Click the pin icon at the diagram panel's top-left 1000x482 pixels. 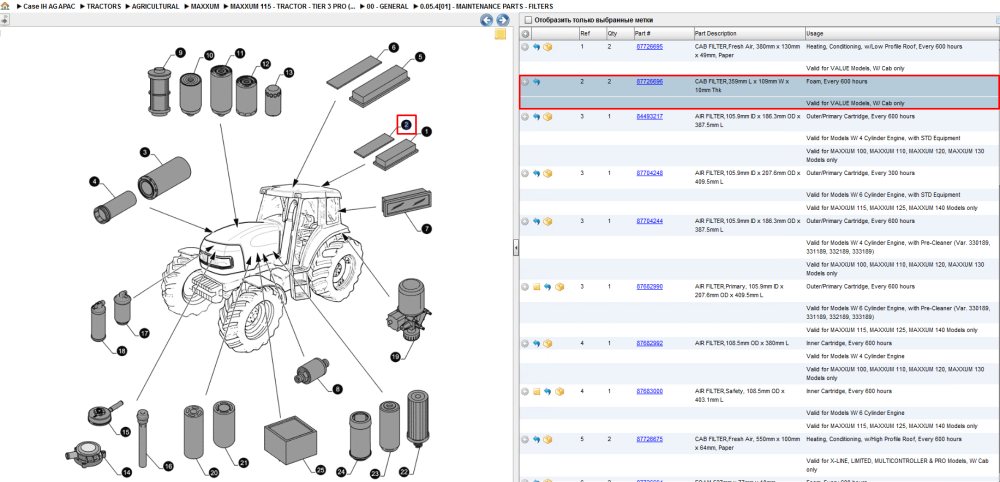4,20
